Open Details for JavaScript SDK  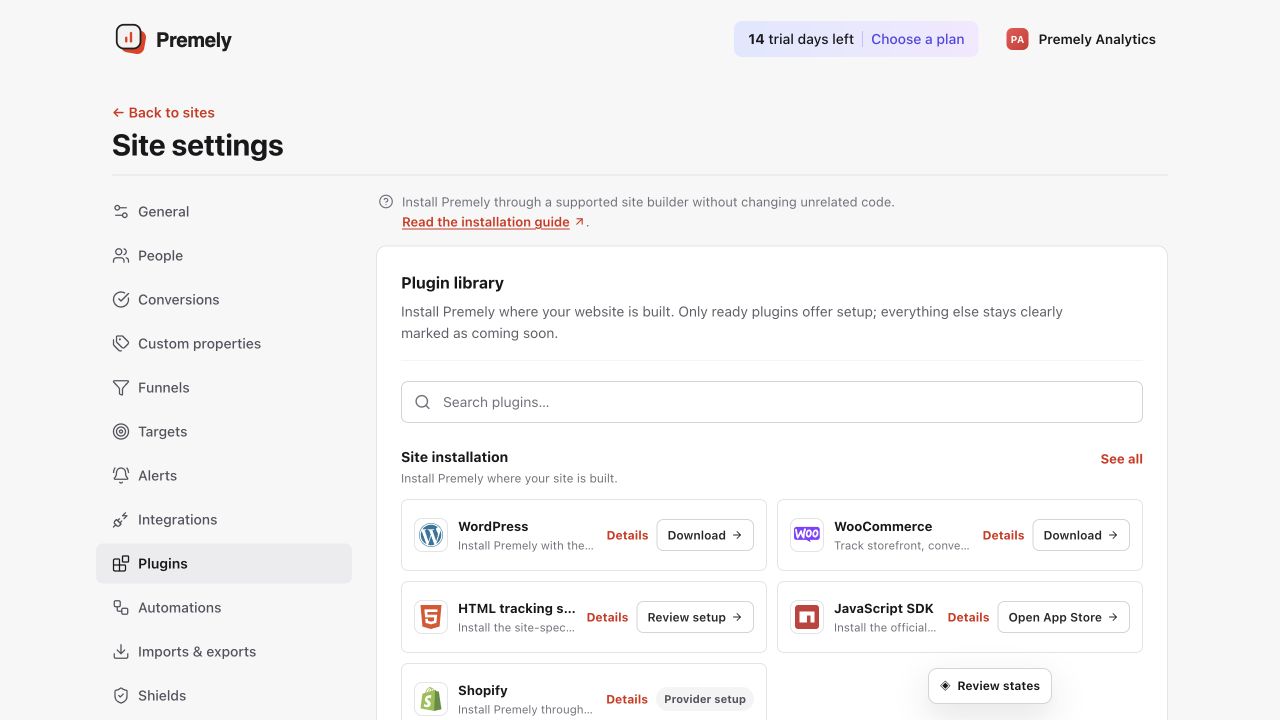coord(968,617)
